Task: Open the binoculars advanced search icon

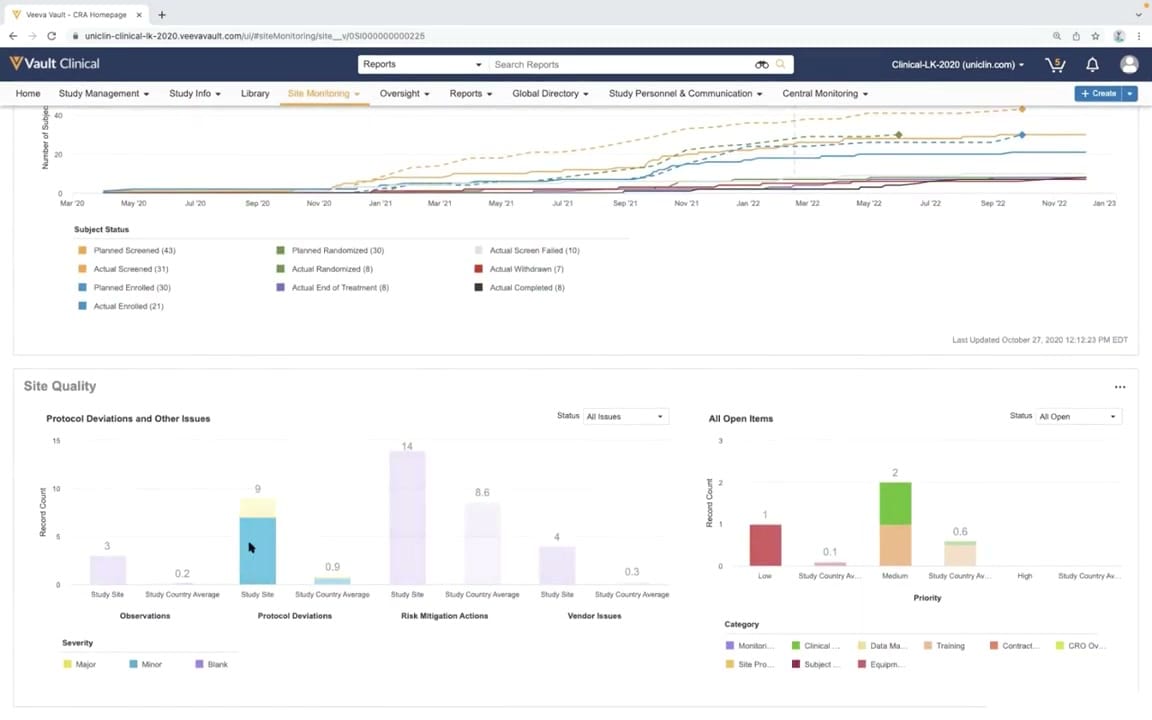Action: pyautogui.click(x=761, y=65)
